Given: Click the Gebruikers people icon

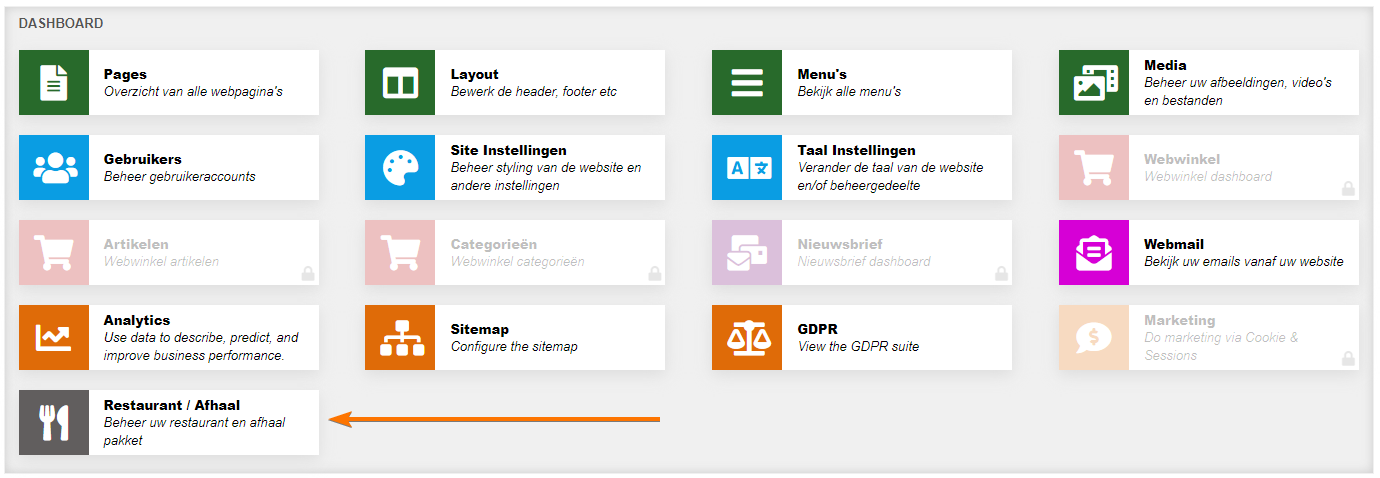Looking at the screenshot, I should point(54,168).
